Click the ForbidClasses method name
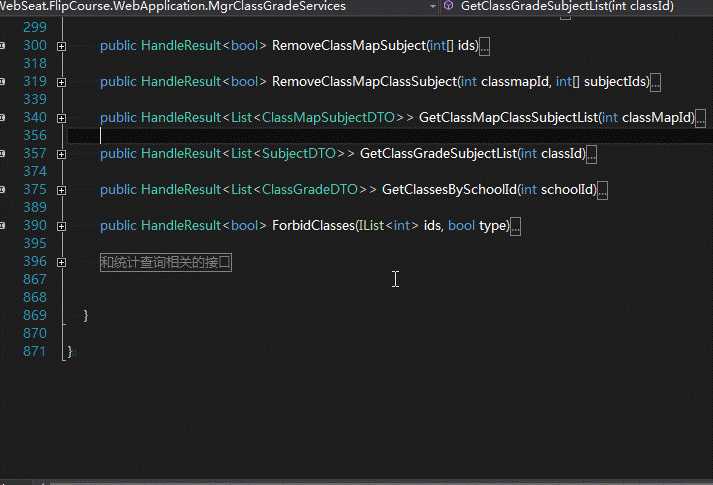Image resolution: width=713 pixels, height=485 pixels. [313, 225]
